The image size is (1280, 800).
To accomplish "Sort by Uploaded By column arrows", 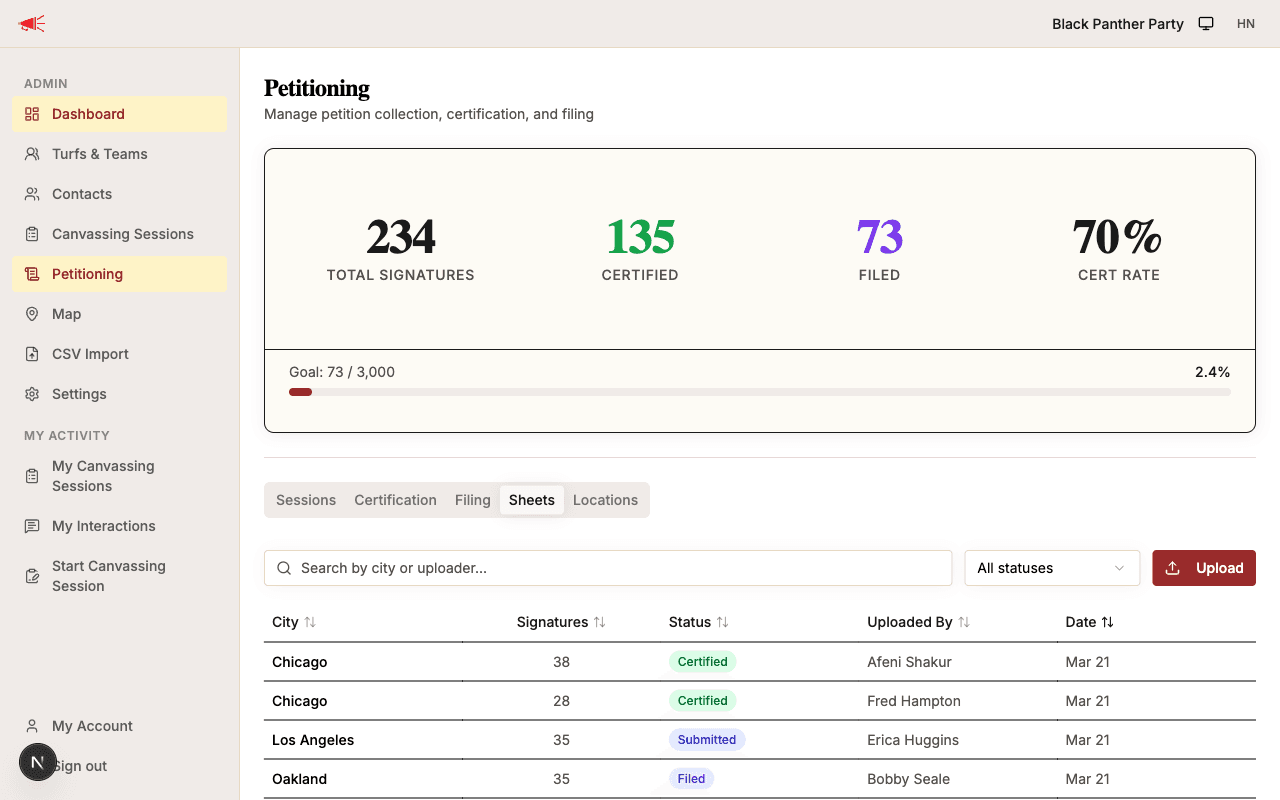I will click(964, 622).
